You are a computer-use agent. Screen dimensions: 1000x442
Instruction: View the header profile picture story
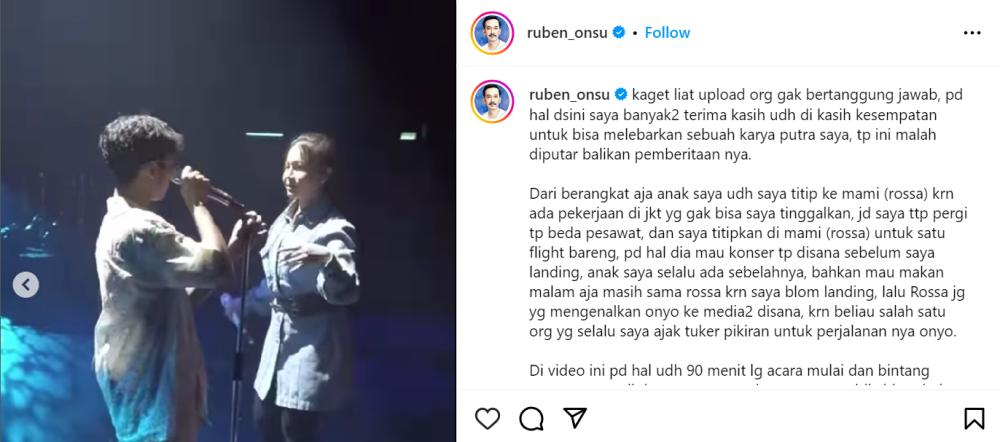[x=492, y=33]
